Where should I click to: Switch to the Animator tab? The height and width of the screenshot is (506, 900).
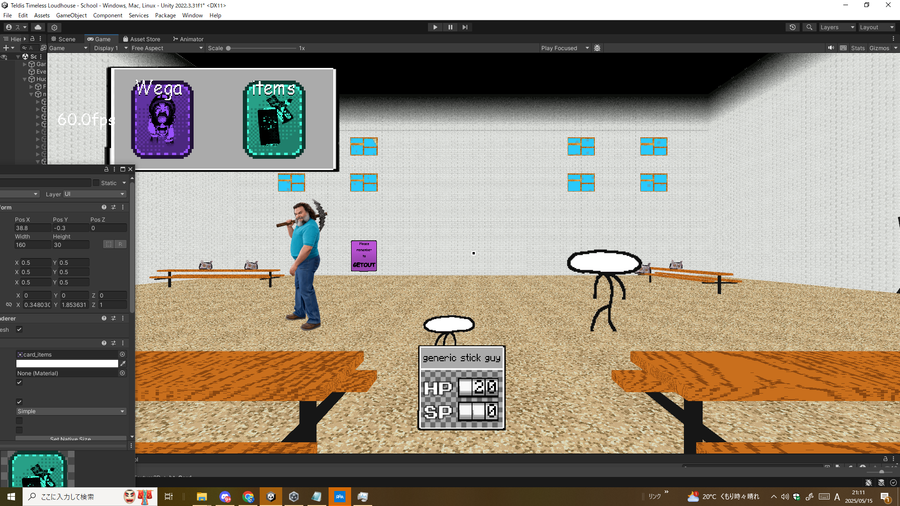point(188,39)
